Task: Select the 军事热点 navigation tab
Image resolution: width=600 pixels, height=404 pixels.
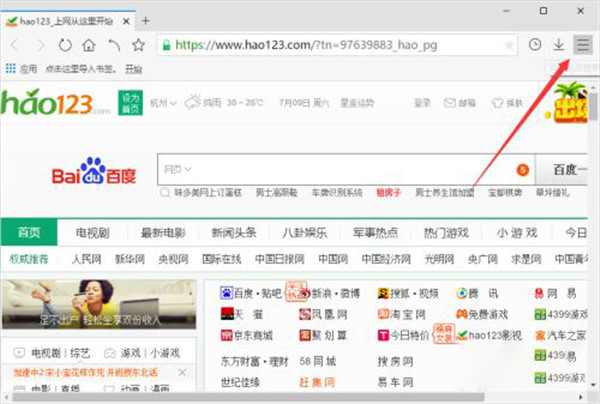Action: [x=375, y=232]
